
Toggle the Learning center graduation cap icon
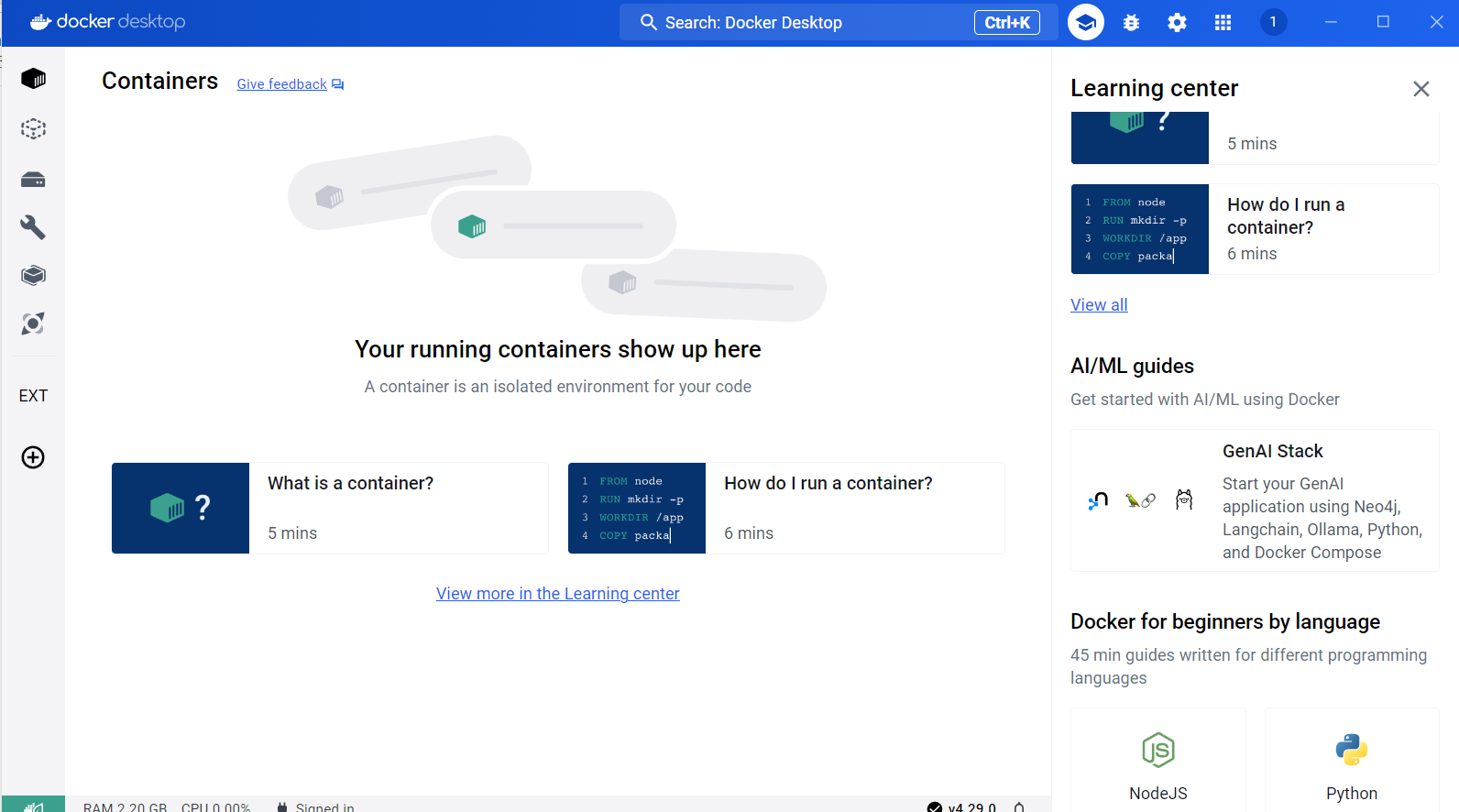1086,22
